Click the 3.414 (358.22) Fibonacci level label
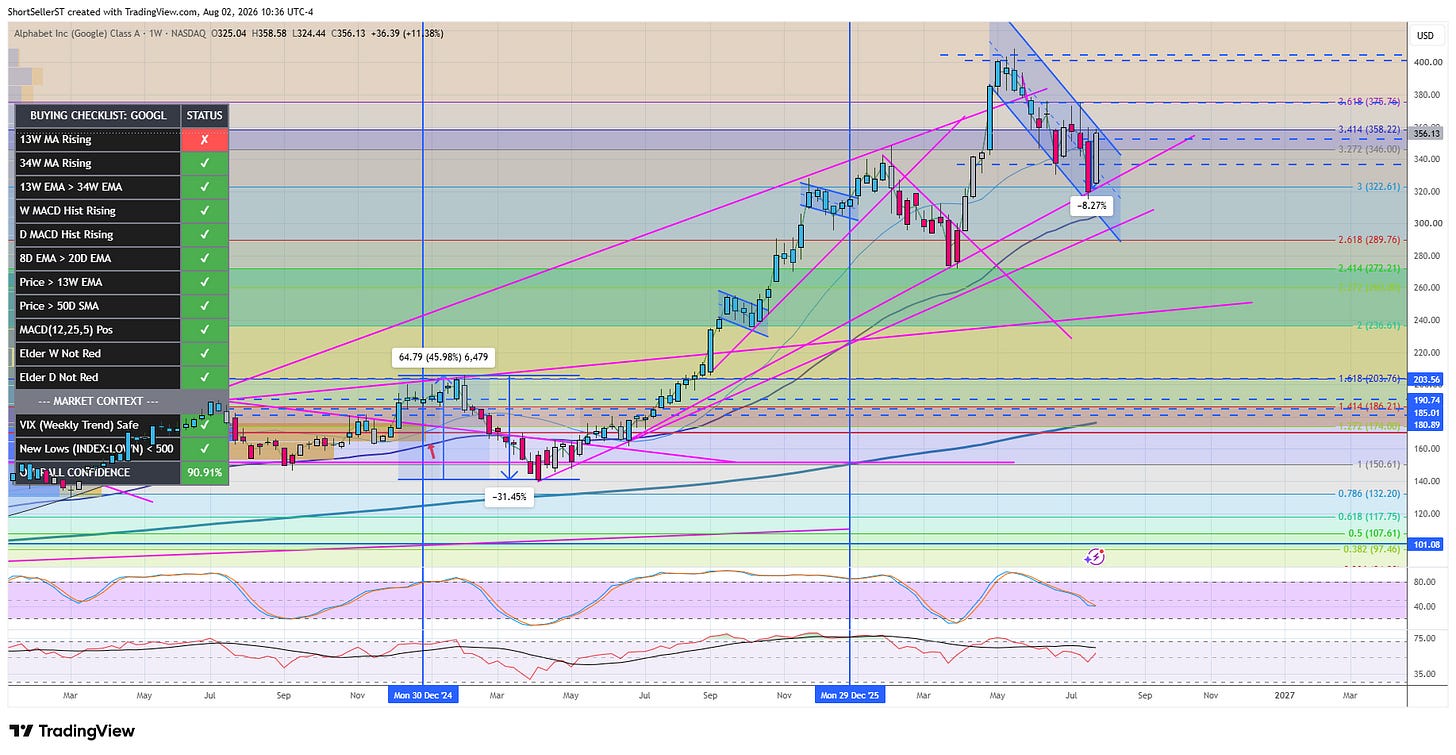This screenshot has width=1456, height=755. tap(1370, 130)
